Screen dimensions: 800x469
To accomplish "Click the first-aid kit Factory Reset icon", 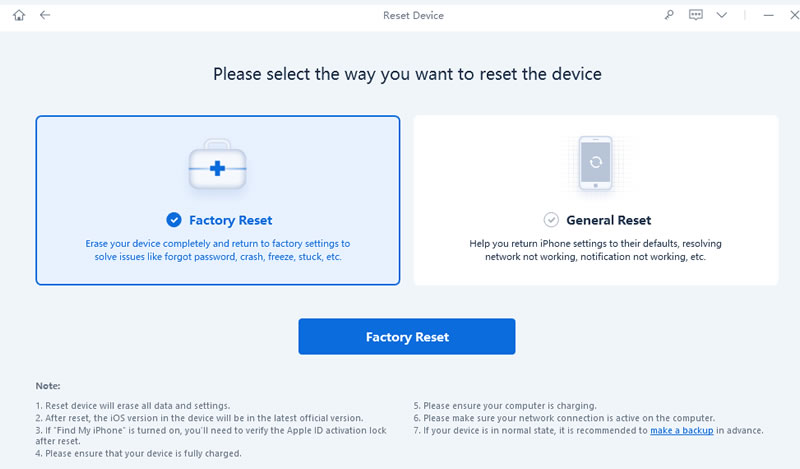I will [217, 164].
